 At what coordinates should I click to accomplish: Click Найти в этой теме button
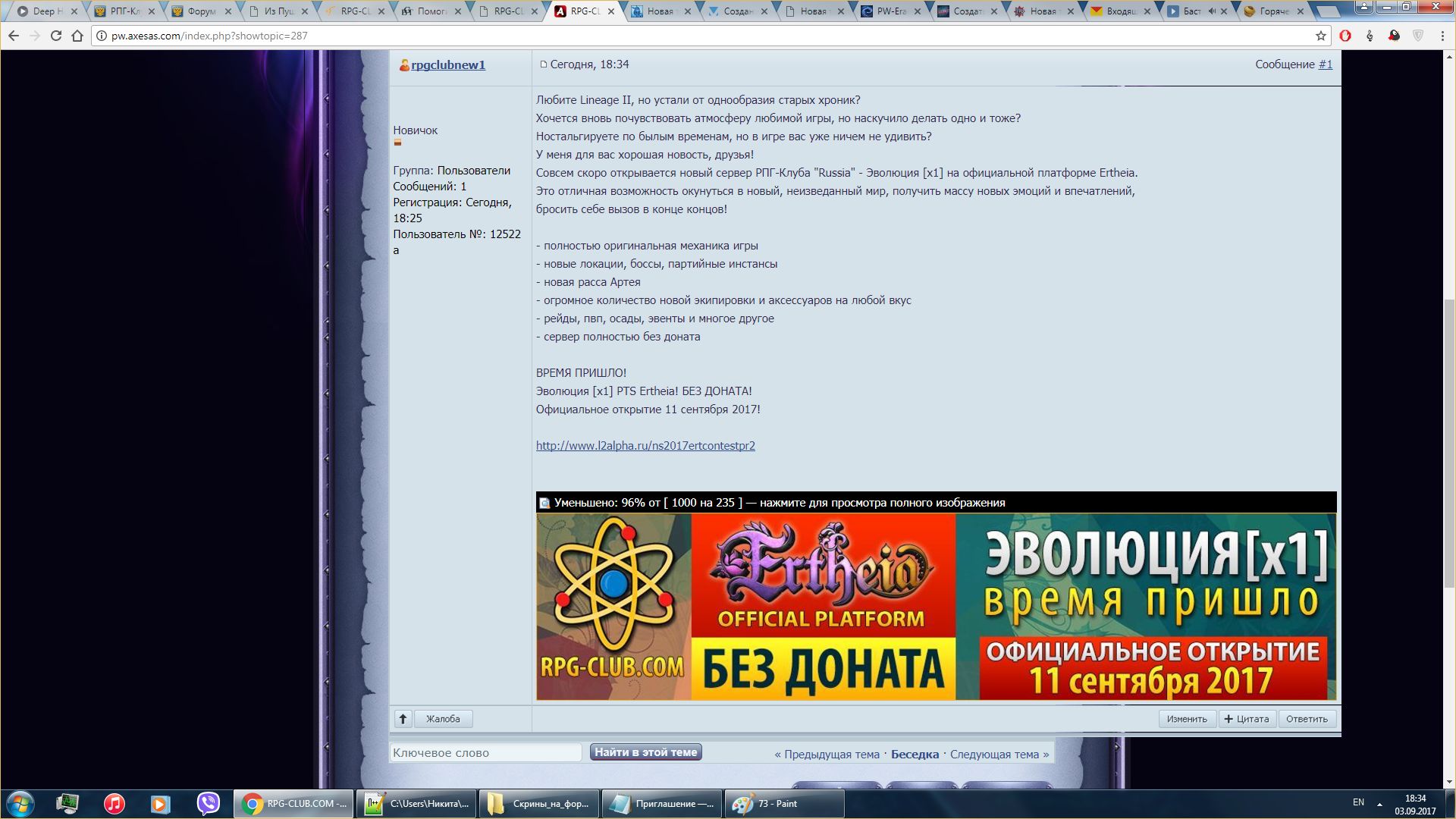pyautogui.click(x=646, y=752)
